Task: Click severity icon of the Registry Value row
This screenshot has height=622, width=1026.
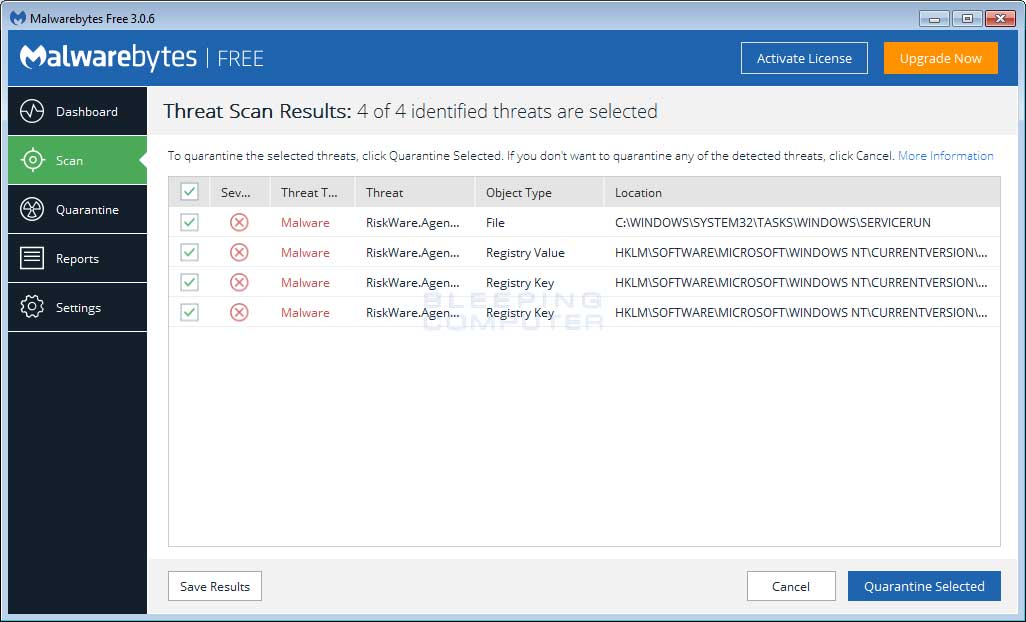Action: pyautogui.click(x=239, y=252)
